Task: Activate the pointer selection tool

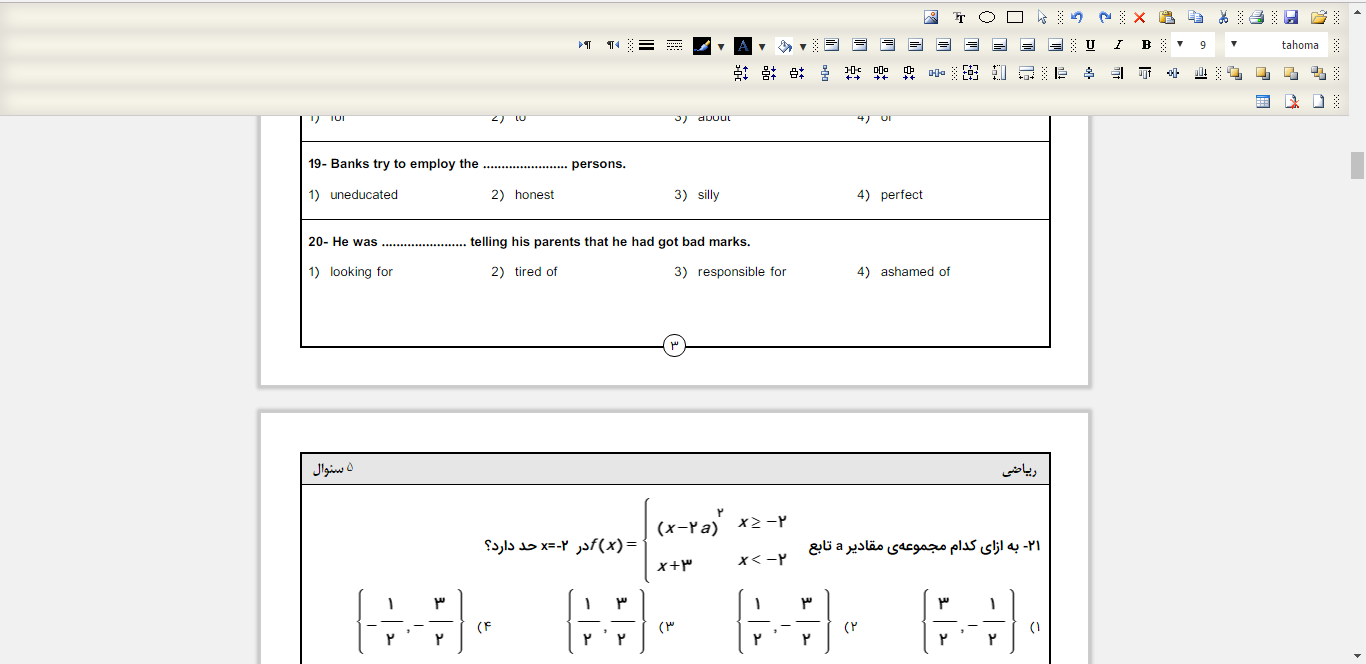Action: pos(1042,17)
